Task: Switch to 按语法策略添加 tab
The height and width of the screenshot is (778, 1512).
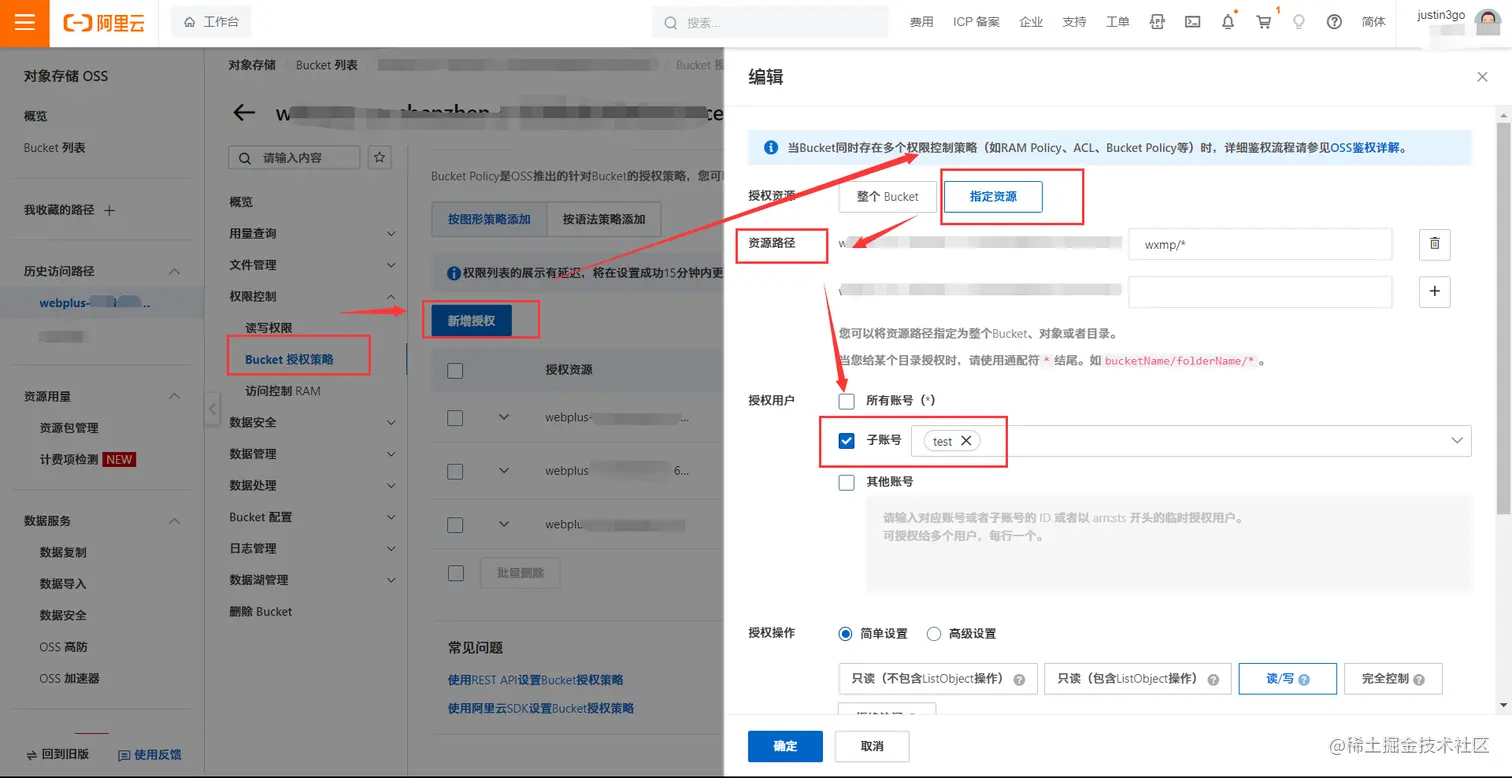Action: (x=604, y=219)
